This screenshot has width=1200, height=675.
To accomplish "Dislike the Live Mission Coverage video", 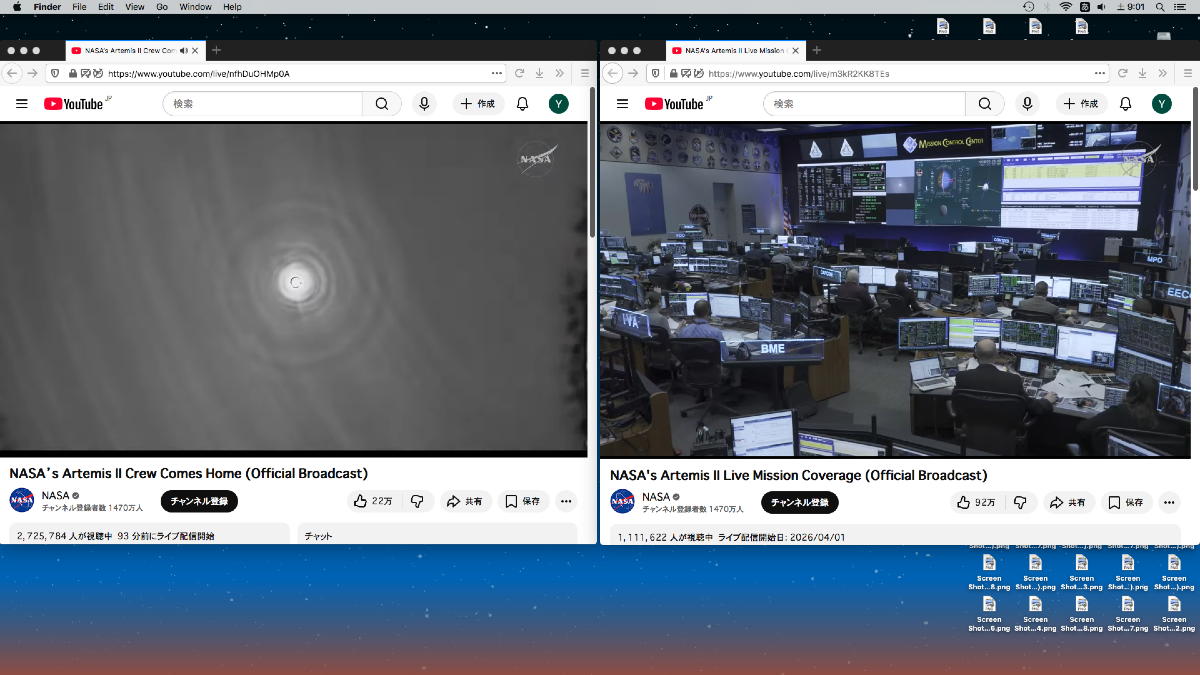I will pyautogui.click(x=1020, y=502).
